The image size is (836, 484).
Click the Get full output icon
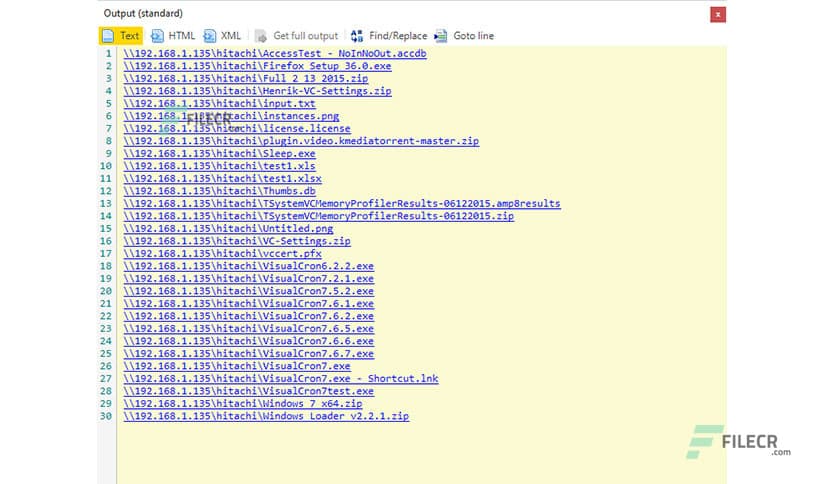[261, 36]
